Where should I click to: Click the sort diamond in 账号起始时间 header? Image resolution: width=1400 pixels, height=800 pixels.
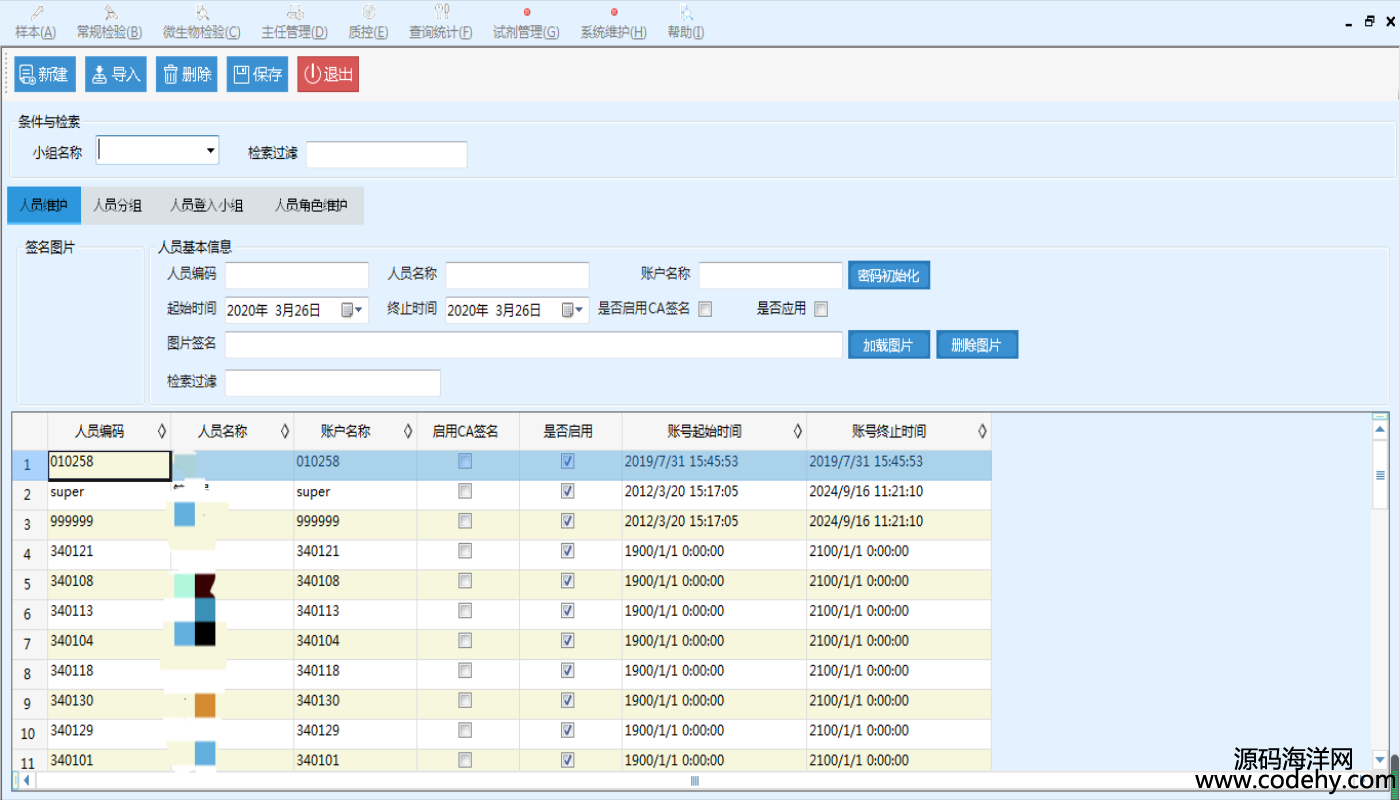(798, 431)
